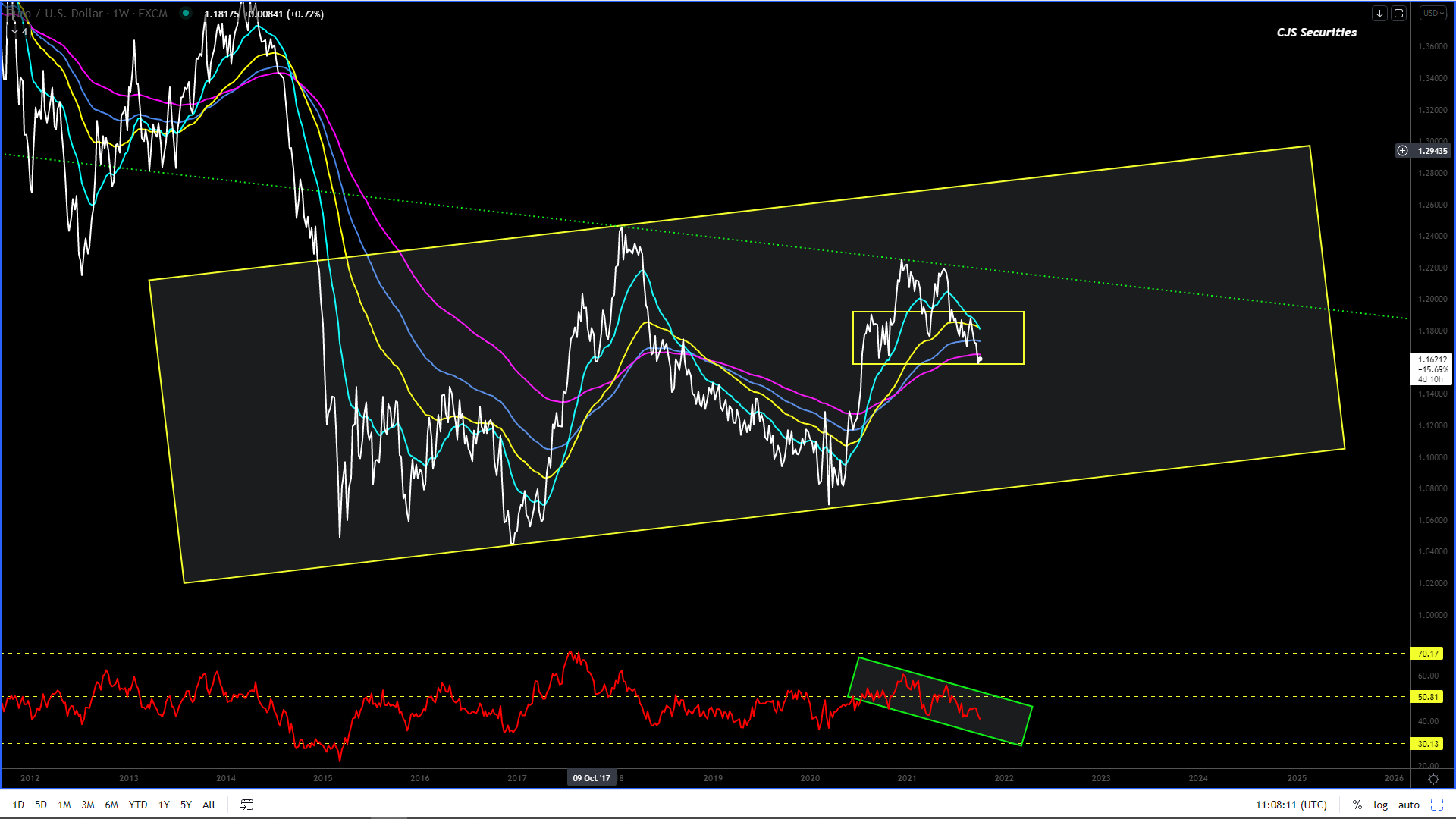Click the bottom-right maximize chart icon
The width and height of the screenshot is (1456, 819).
[x=1436, y=805]
